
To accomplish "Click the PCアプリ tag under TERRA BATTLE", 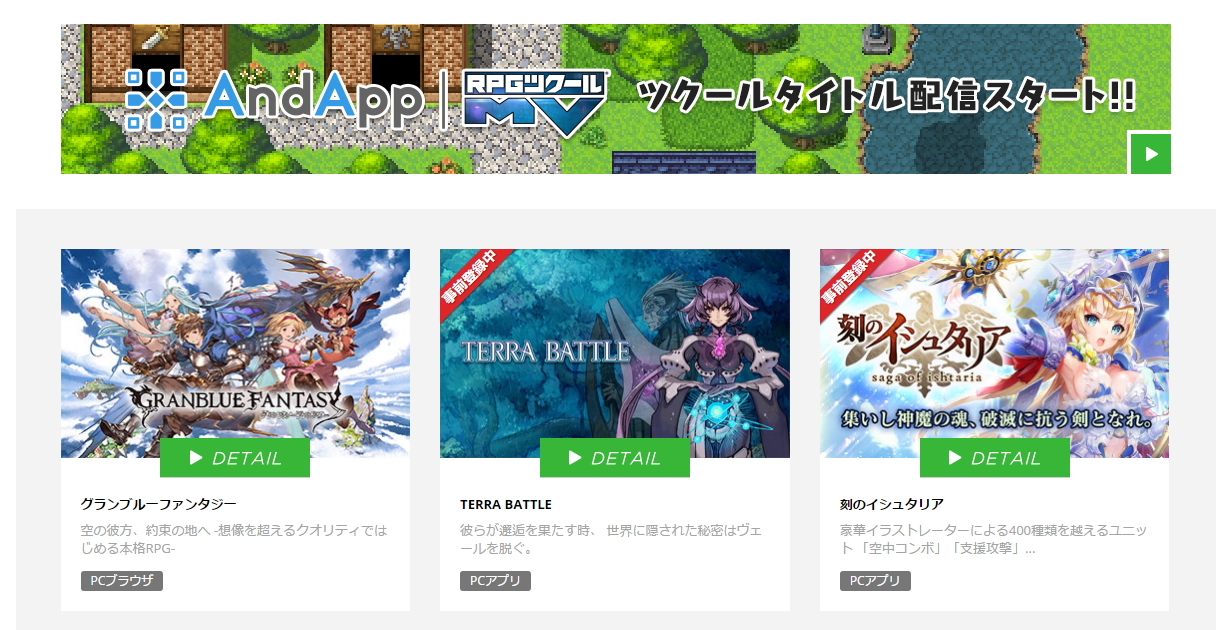I will (495, 581).
